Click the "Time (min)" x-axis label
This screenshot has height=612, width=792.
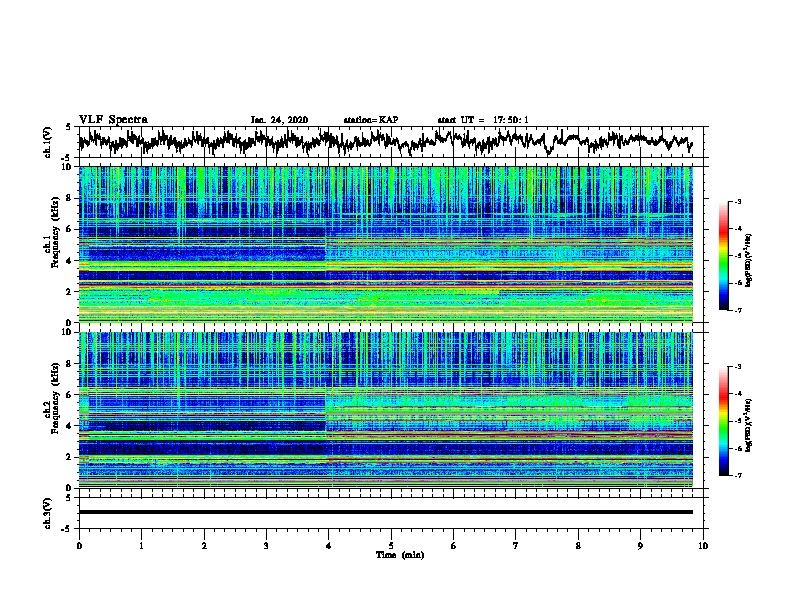[400, 555]
